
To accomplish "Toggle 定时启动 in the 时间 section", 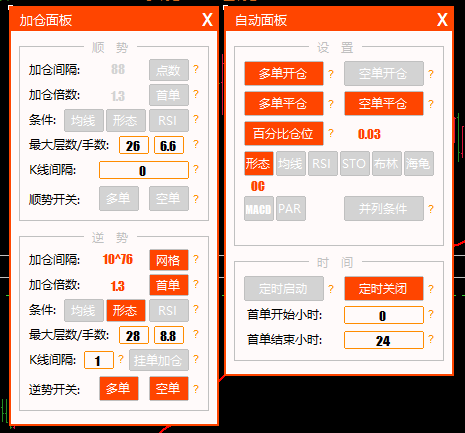I will click(284, 288).
